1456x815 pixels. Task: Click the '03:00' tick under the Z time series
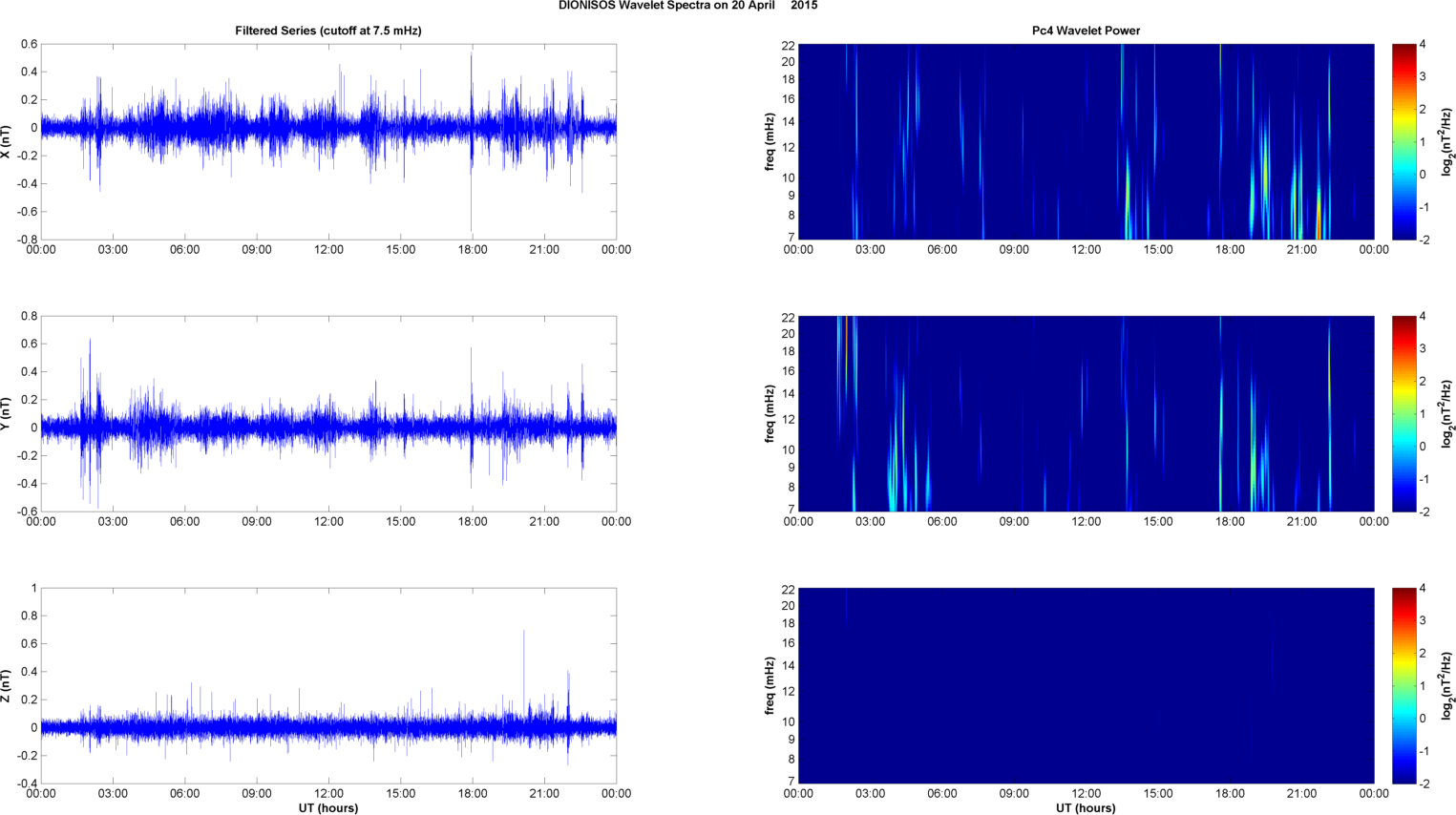point(113,794)
